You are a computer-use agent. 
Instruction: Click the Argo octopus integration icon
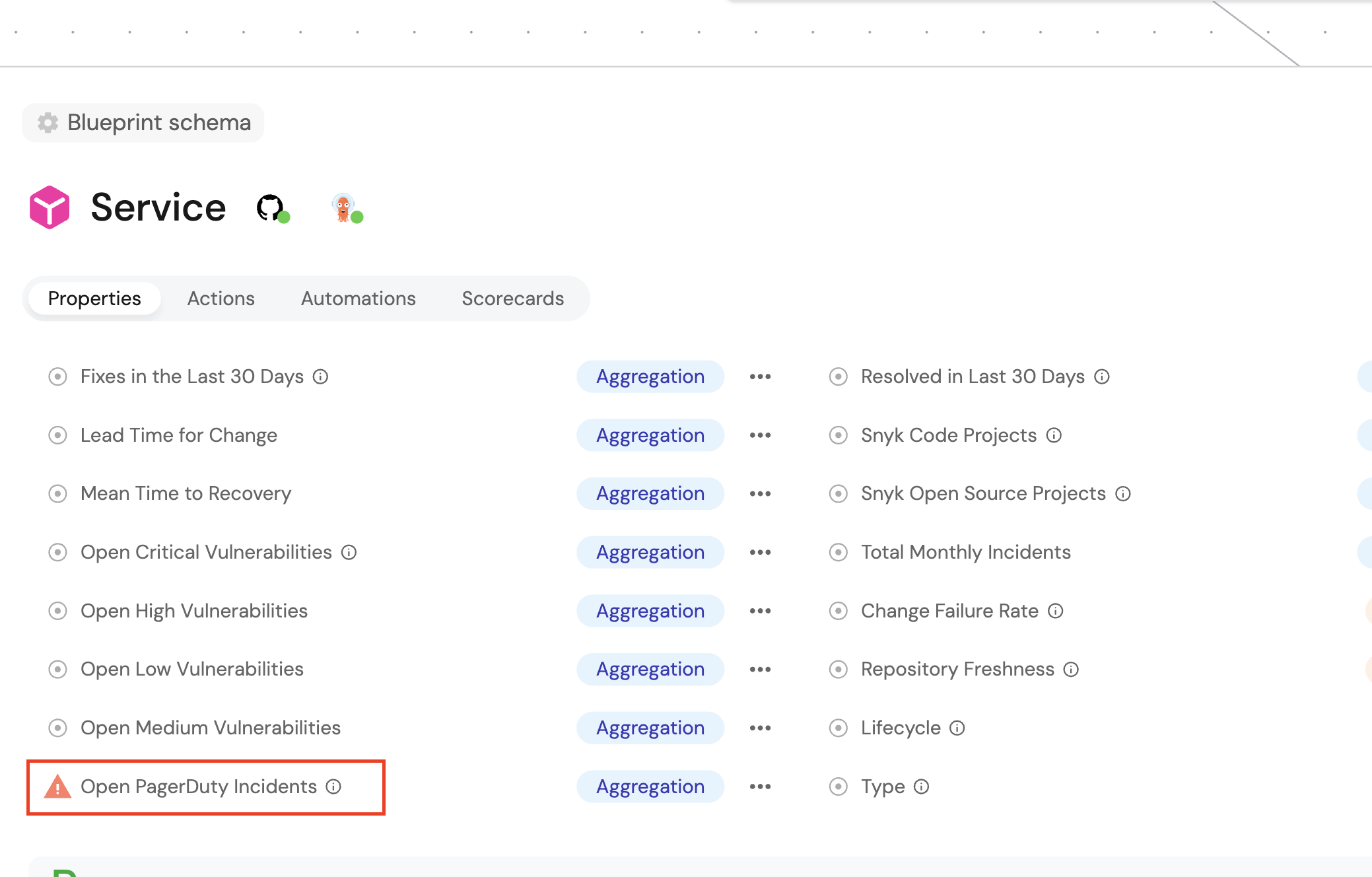pyautogui.click(x=343, y=207)
